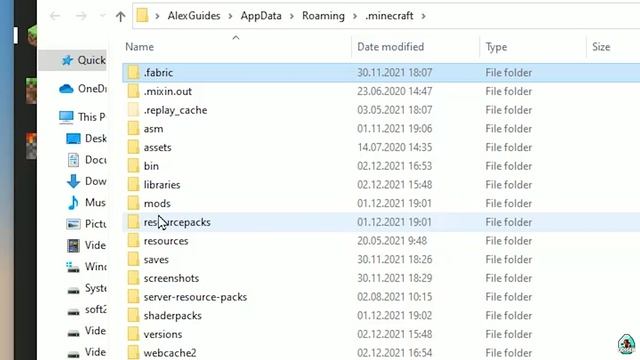Image resolution: width=640 pixels, height=360 pixels.
Task: Open OneDrive in navigation pane
Action: click(83, 89)
